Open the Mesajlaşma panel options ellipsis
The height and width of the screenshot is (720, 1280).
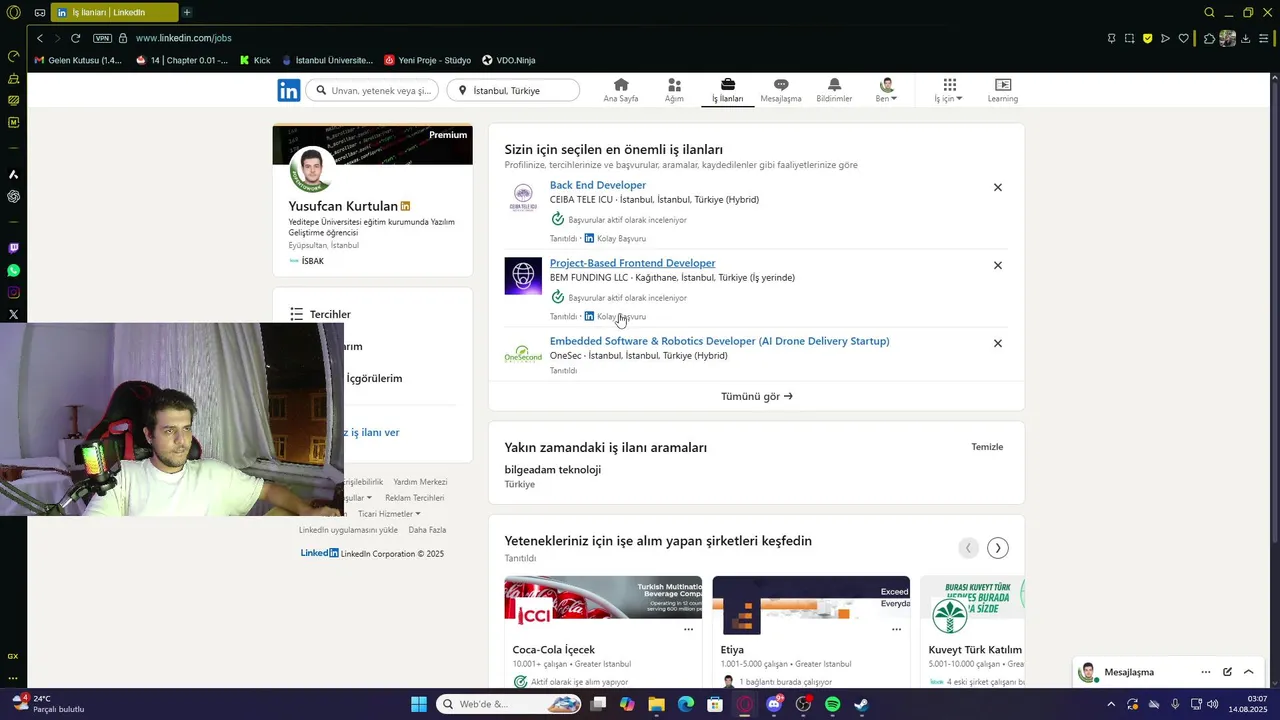pyautogui.click(x=1206, y=672)
